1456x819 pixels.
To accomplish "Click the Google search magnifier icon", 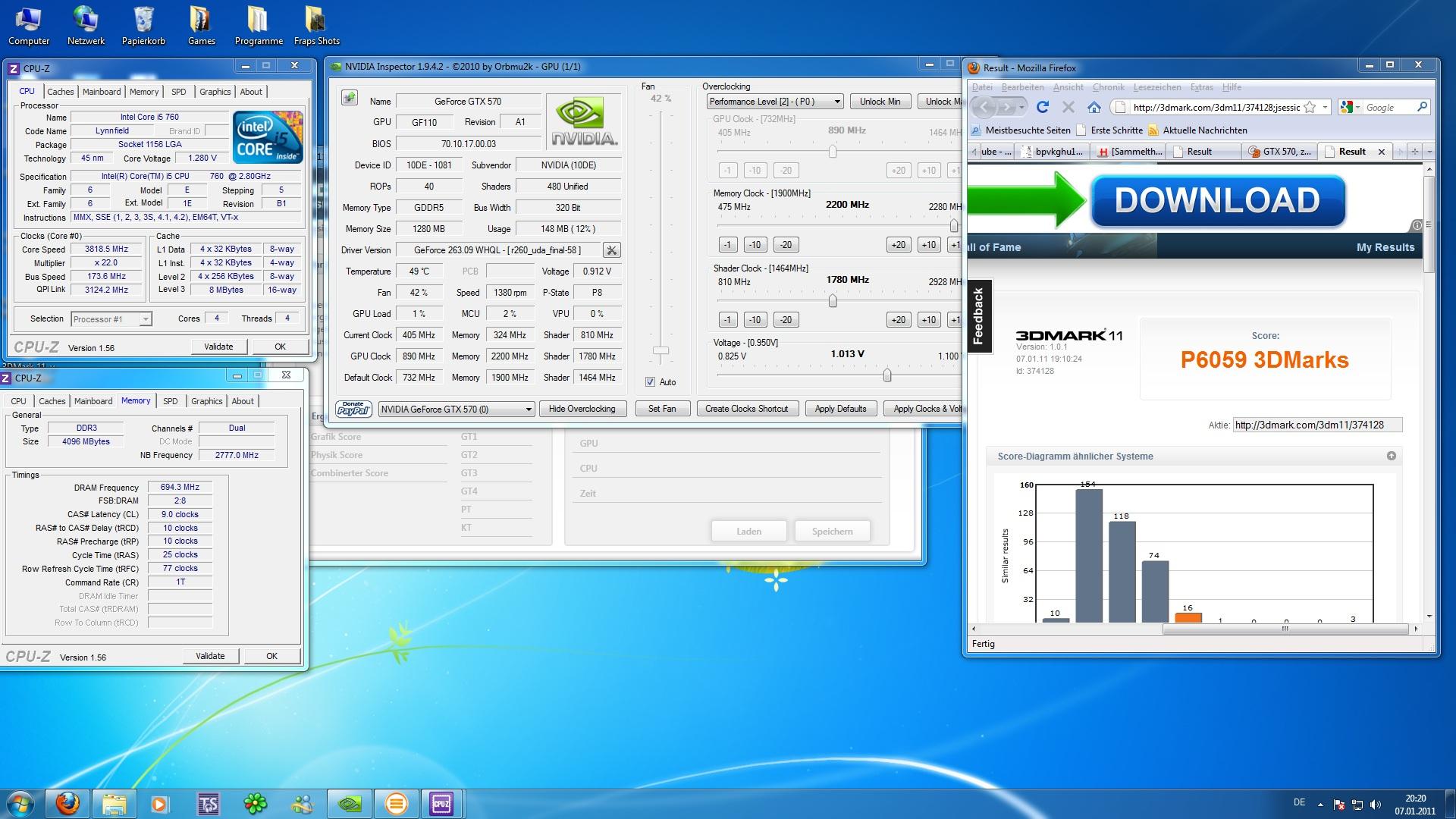I will [x=1422, y=107].
